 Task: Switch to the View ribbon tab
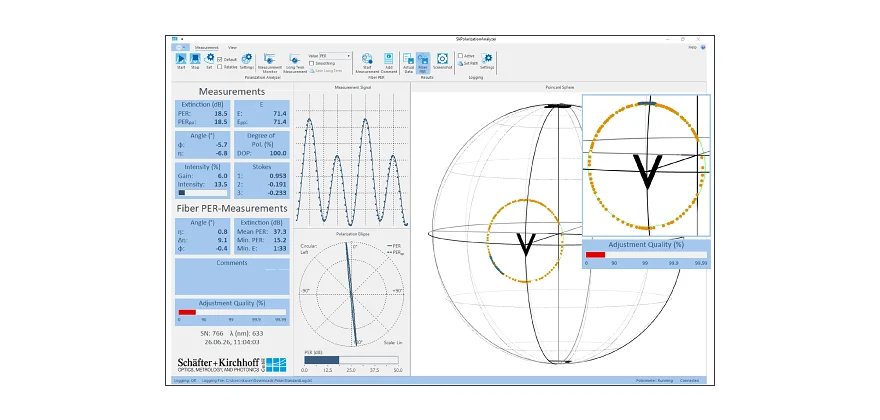pos(232,47)
